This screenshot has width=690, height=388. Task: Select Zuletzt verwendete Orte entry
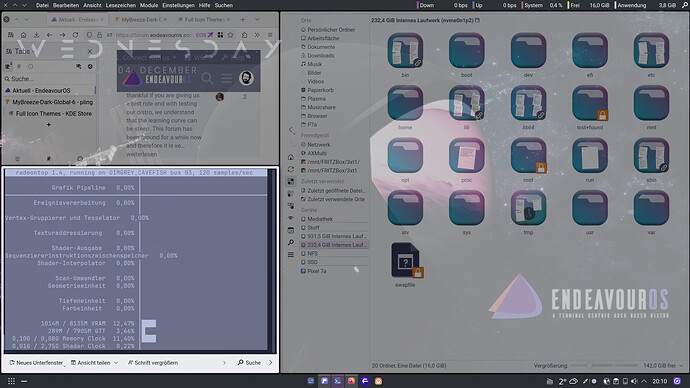334,199
